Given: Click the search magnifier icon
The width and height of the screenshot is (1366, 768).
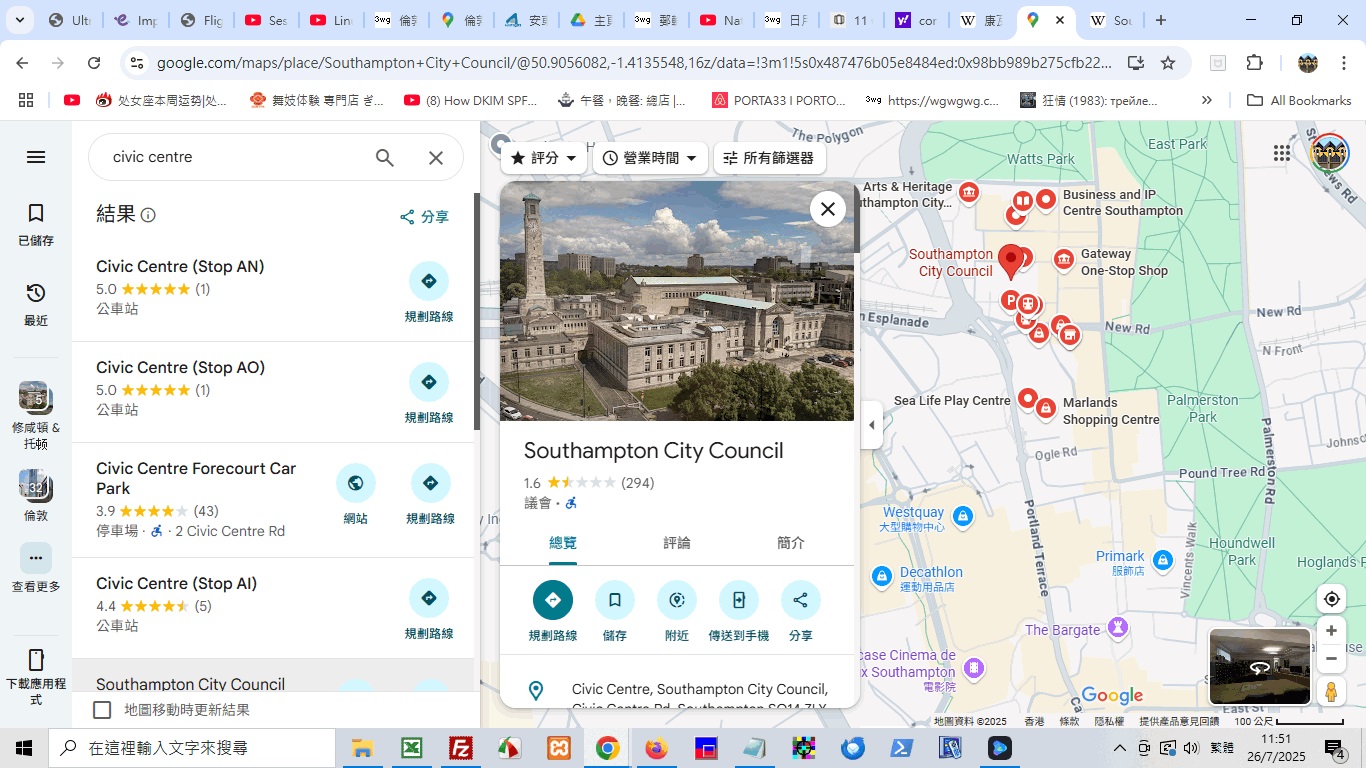Looking at the screenshot, I should 385,158.
